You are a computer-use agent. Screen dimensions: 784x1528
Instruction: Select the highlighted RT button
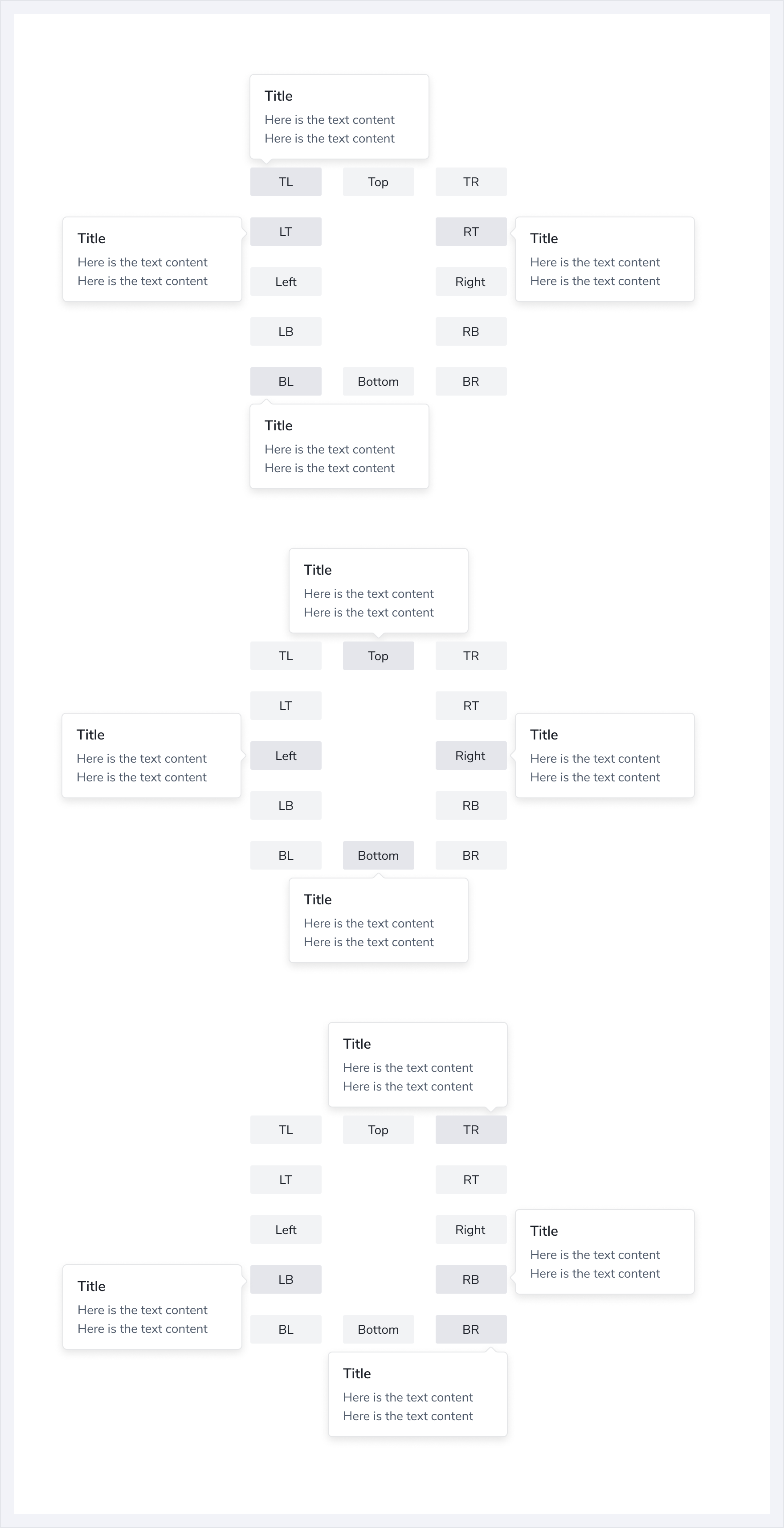(x=470, y=231)
